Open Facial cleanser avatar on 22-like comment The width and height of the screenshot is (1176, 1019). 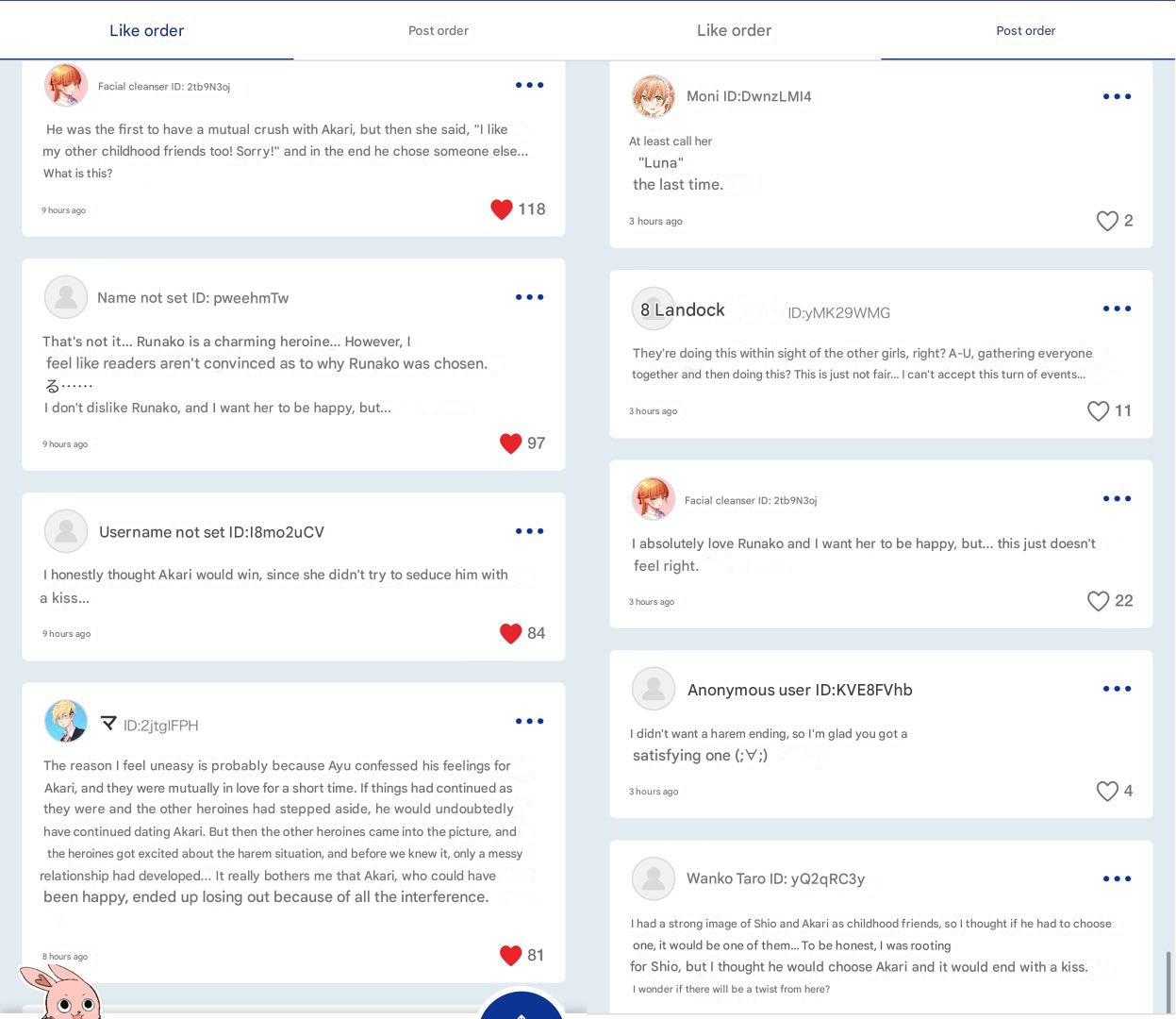tap(654, 498)
